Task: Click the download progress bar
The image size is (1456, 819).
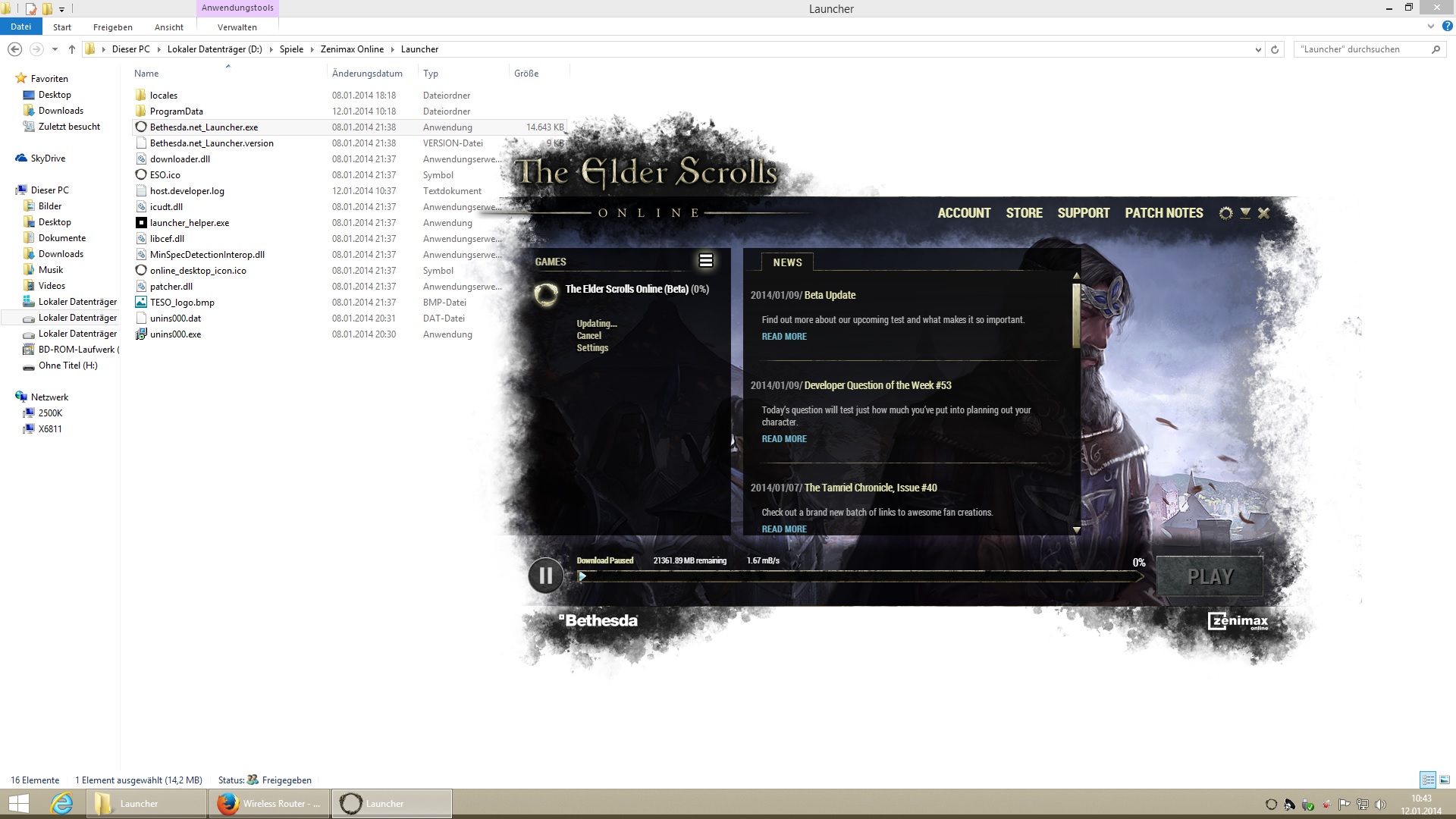Action: coord(861,577)
